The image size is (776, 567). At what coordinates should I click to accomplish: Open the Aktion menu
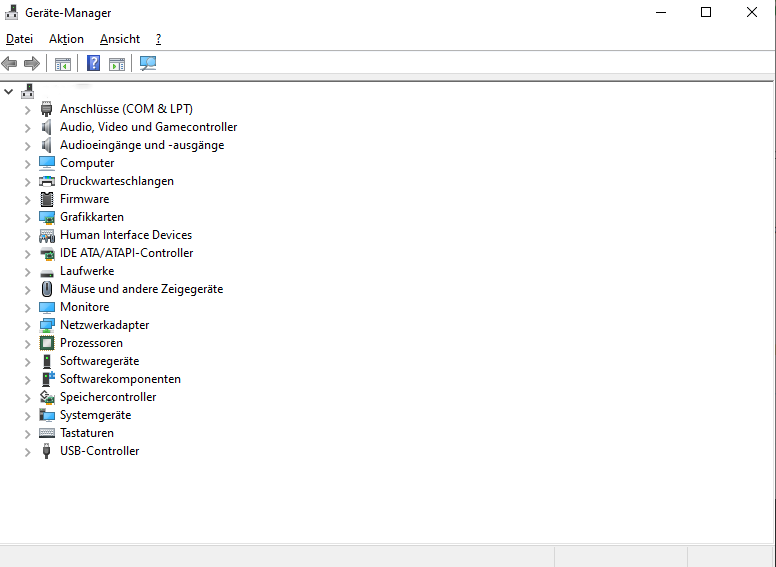coord(66,39)
